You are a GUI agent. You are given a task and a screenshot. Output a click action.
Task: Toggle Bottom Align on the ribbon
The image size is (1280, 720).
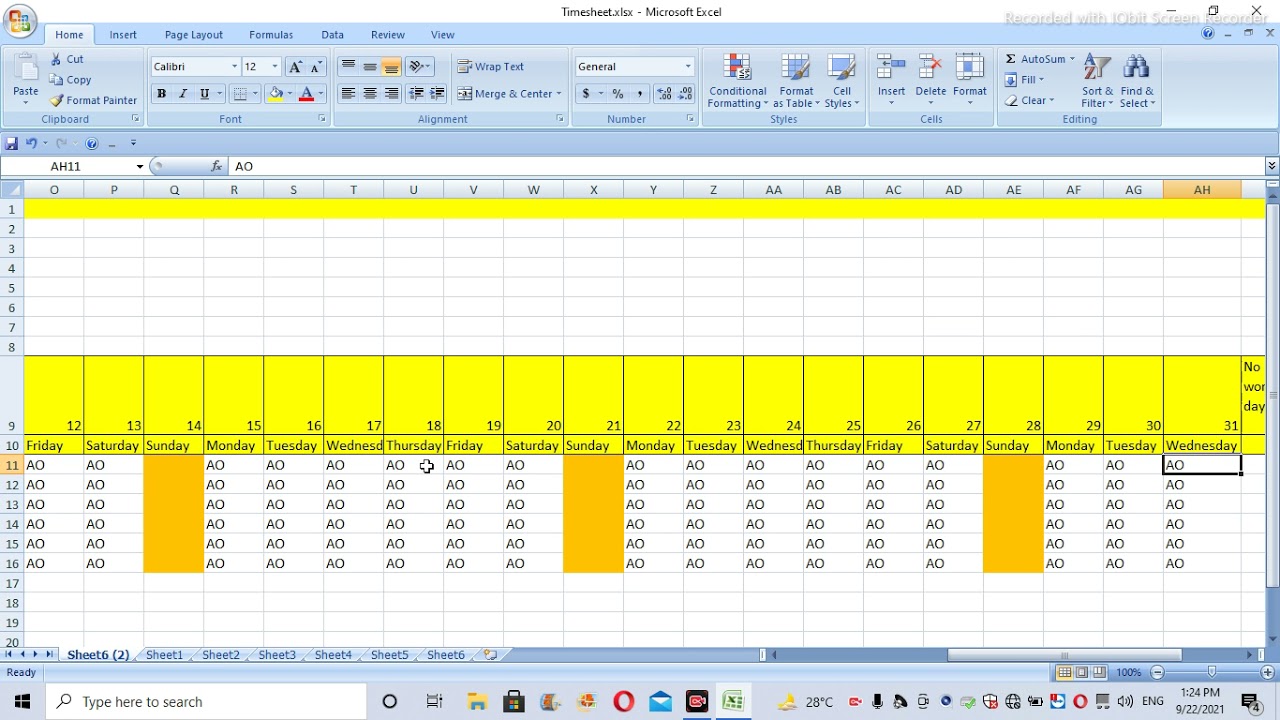[x=392, y=66]
